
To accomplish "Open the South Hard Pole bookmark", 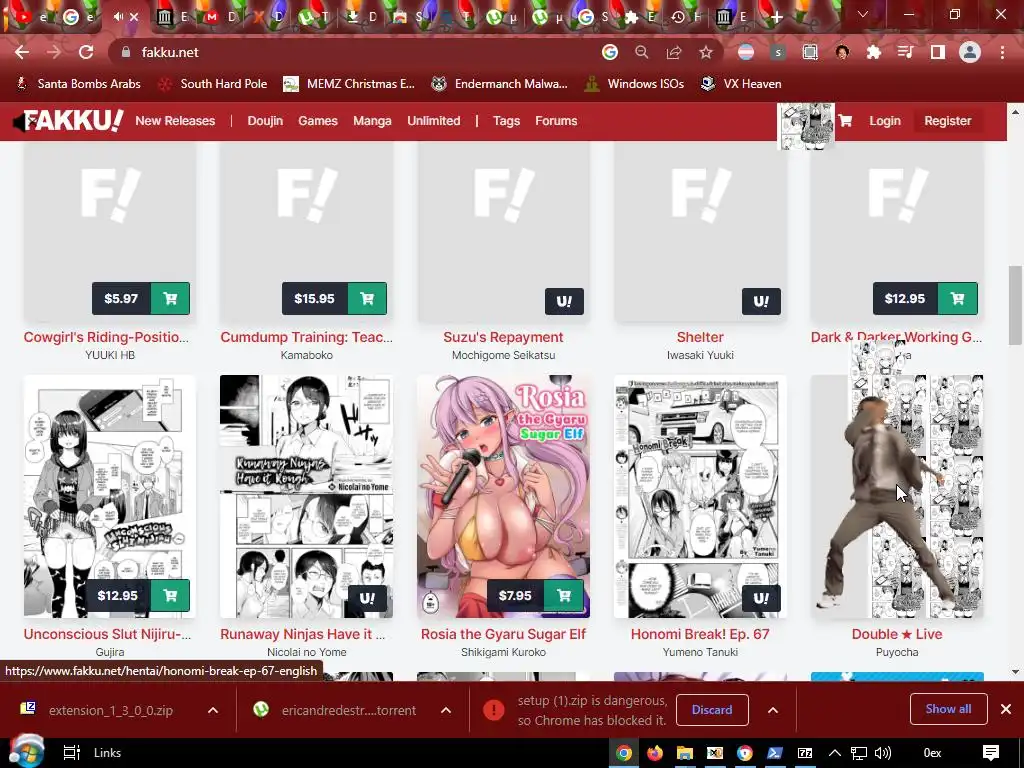I will tap(214, 84).
